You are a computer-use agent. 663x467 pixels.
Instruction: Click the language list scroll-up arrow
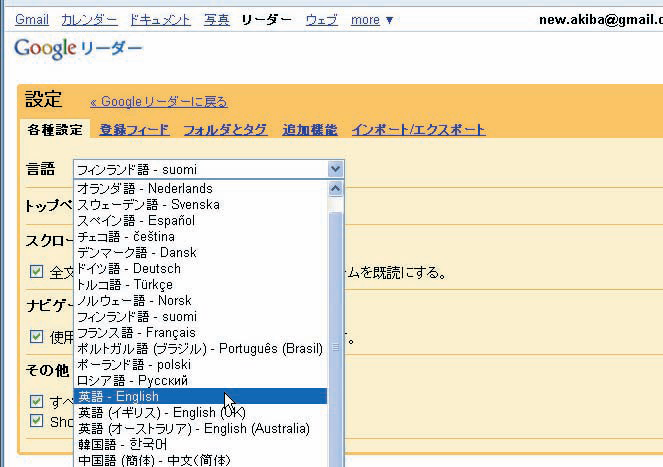tap(335, 189)
